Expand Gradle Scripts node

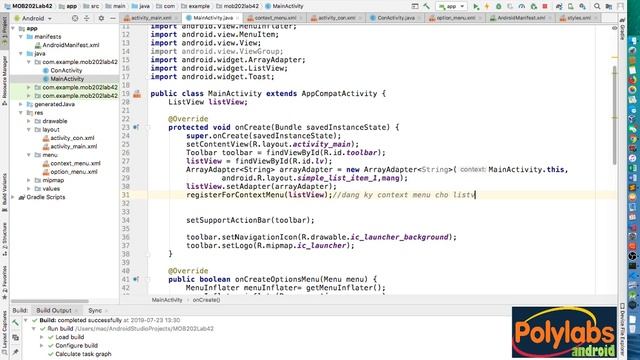13,197
